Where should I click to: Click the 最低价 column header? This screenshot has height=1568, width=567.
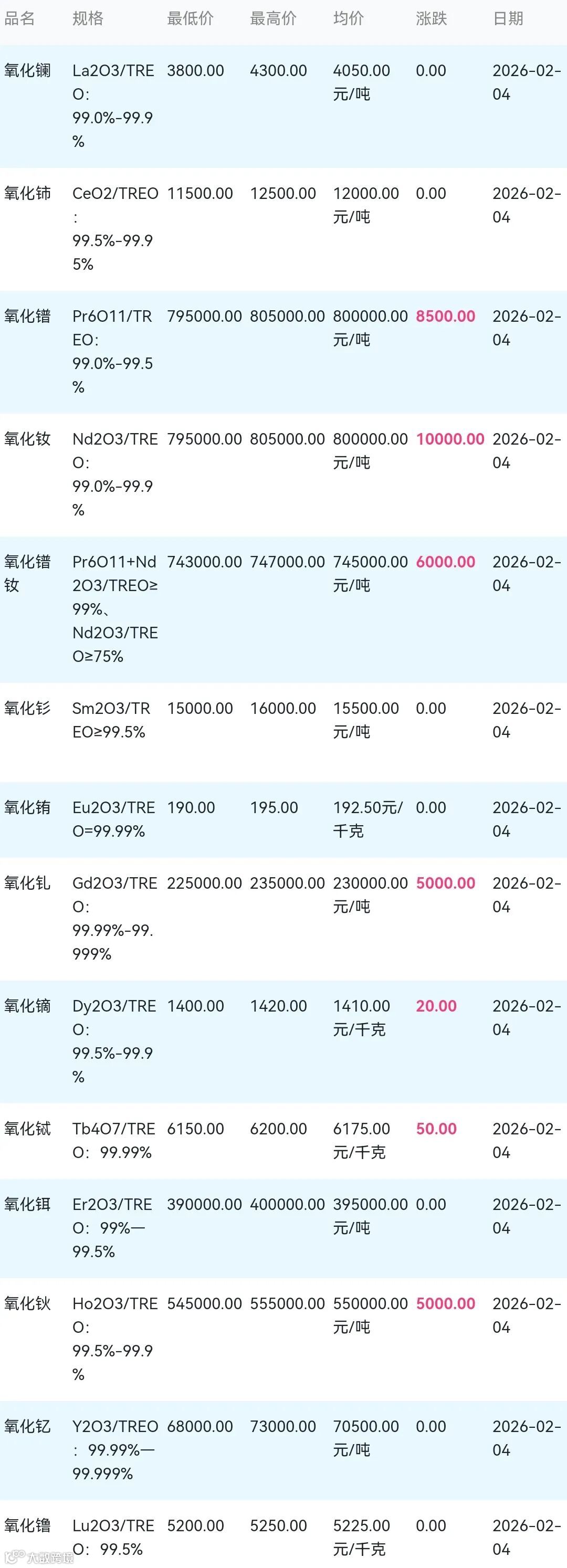coord(191,18)
